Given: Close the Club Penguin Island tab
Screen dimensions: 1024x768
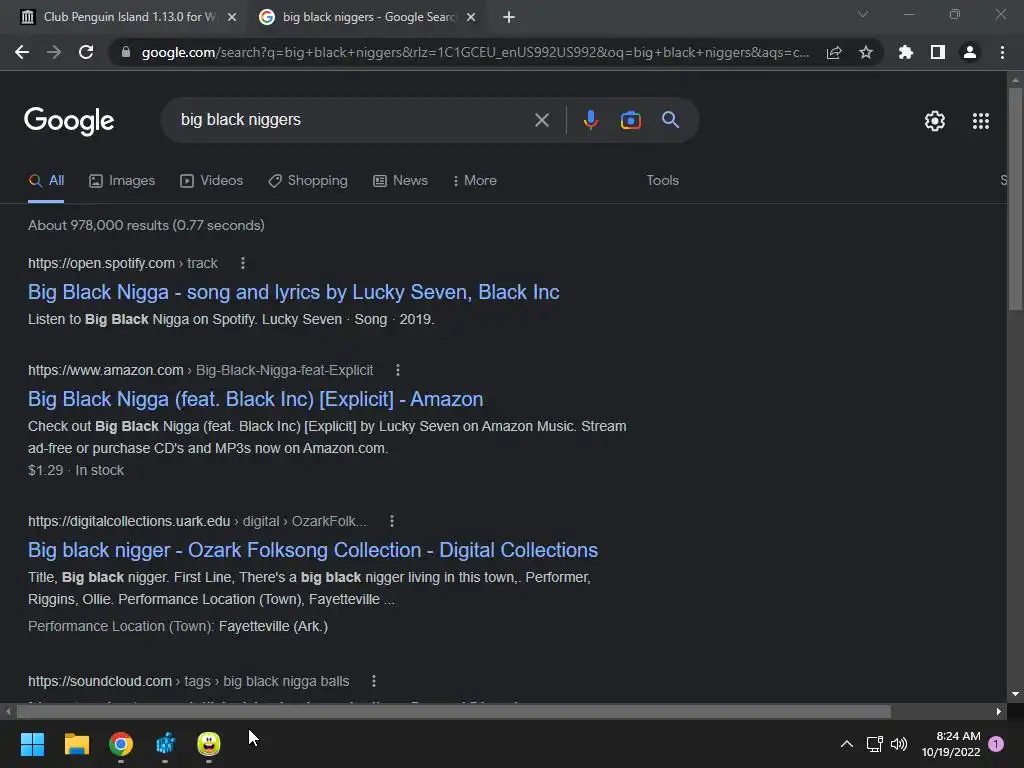Looking at the screenshot, I should (x=232, y=17).
